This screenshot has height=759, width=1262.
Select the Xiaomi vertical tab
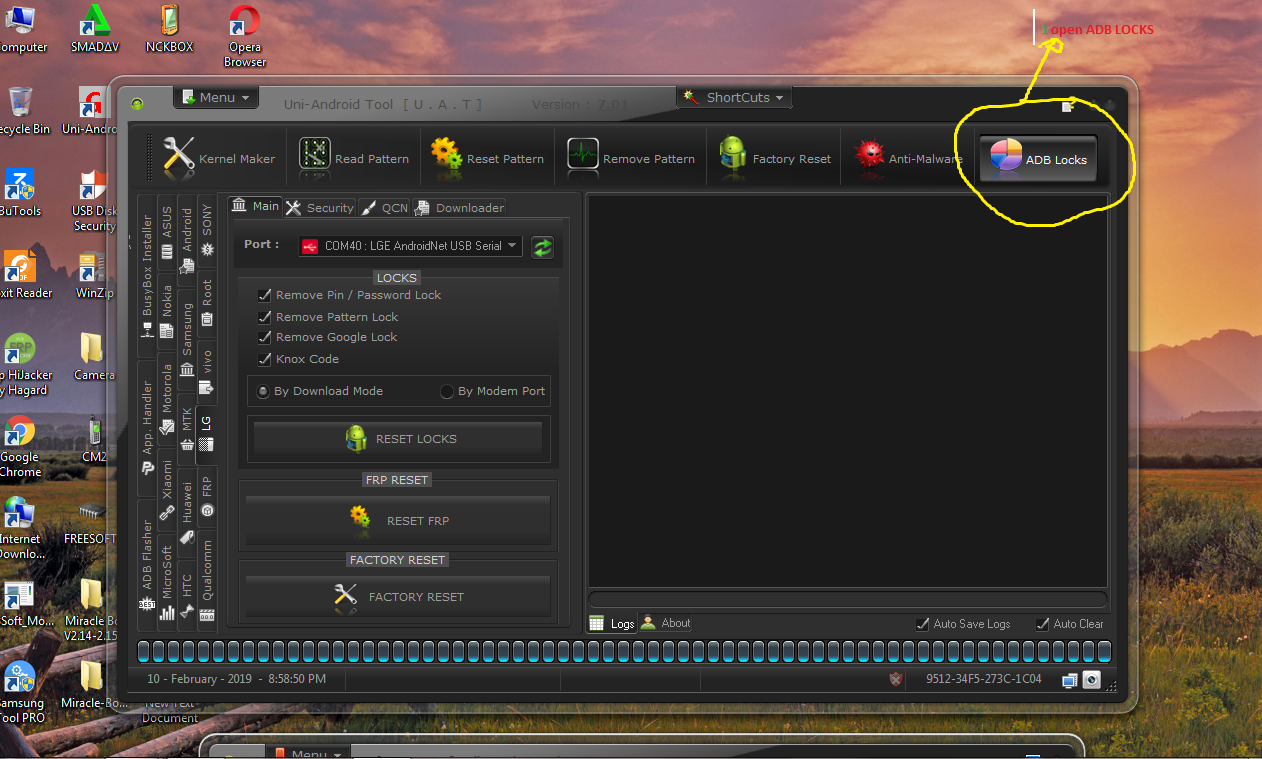(x=167, y=491)
